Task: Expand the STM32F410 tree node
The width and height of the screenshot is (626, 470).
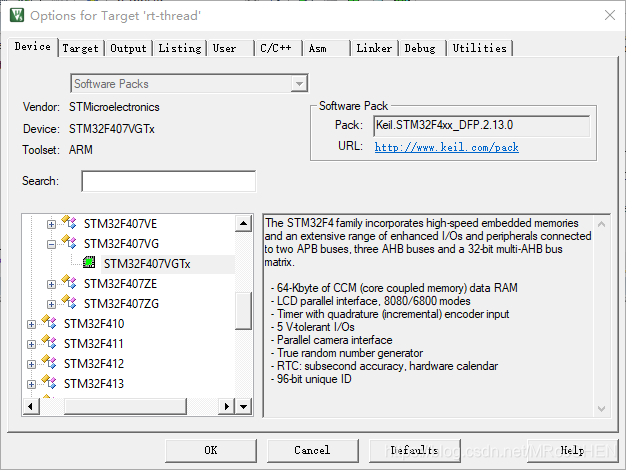Action: [31, 324]
